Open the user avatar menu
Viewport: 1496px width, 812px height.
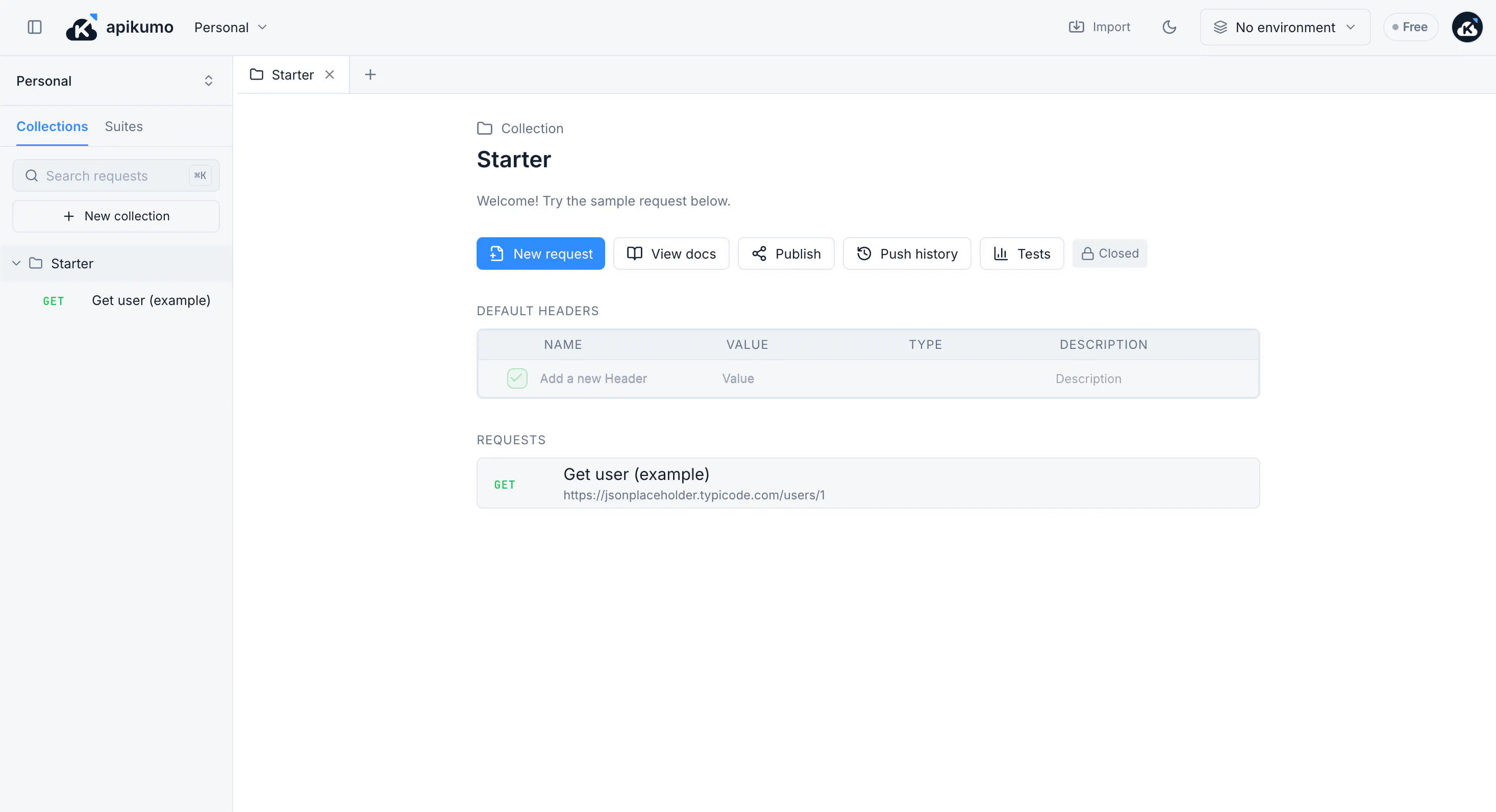pos(1467,27)
